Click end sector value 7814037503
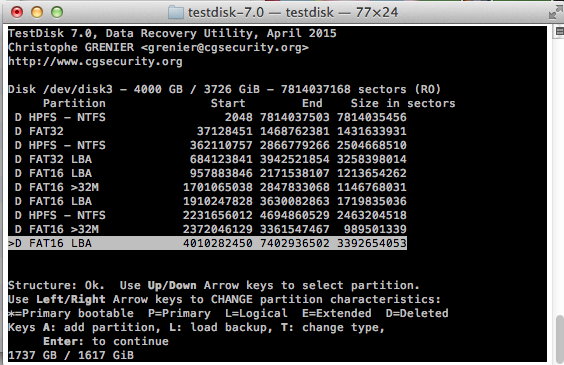Screen dimensions: 564x365 295,117
